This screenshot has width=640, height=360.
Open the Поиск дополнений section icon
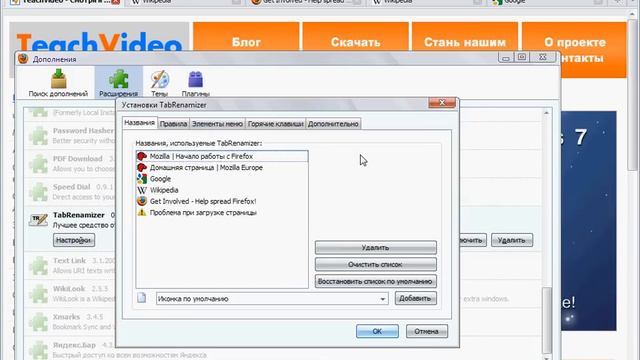tap(58, 79)
